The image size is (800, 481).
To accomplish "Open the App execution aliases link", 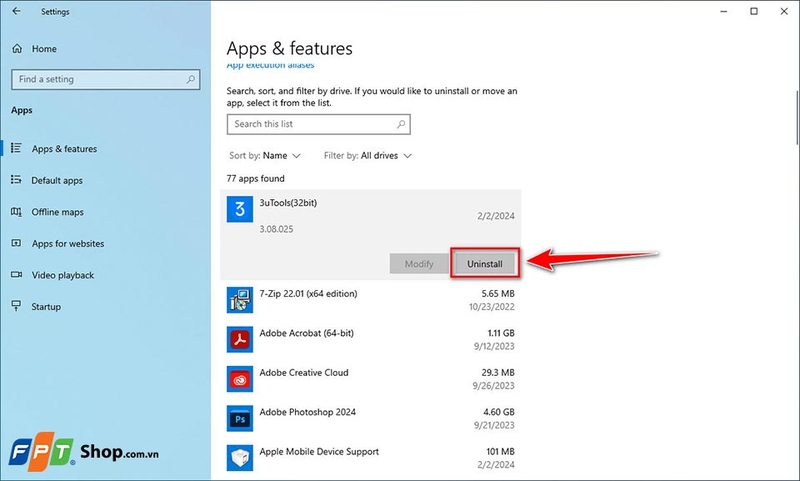I will click(x=270, y=65).
